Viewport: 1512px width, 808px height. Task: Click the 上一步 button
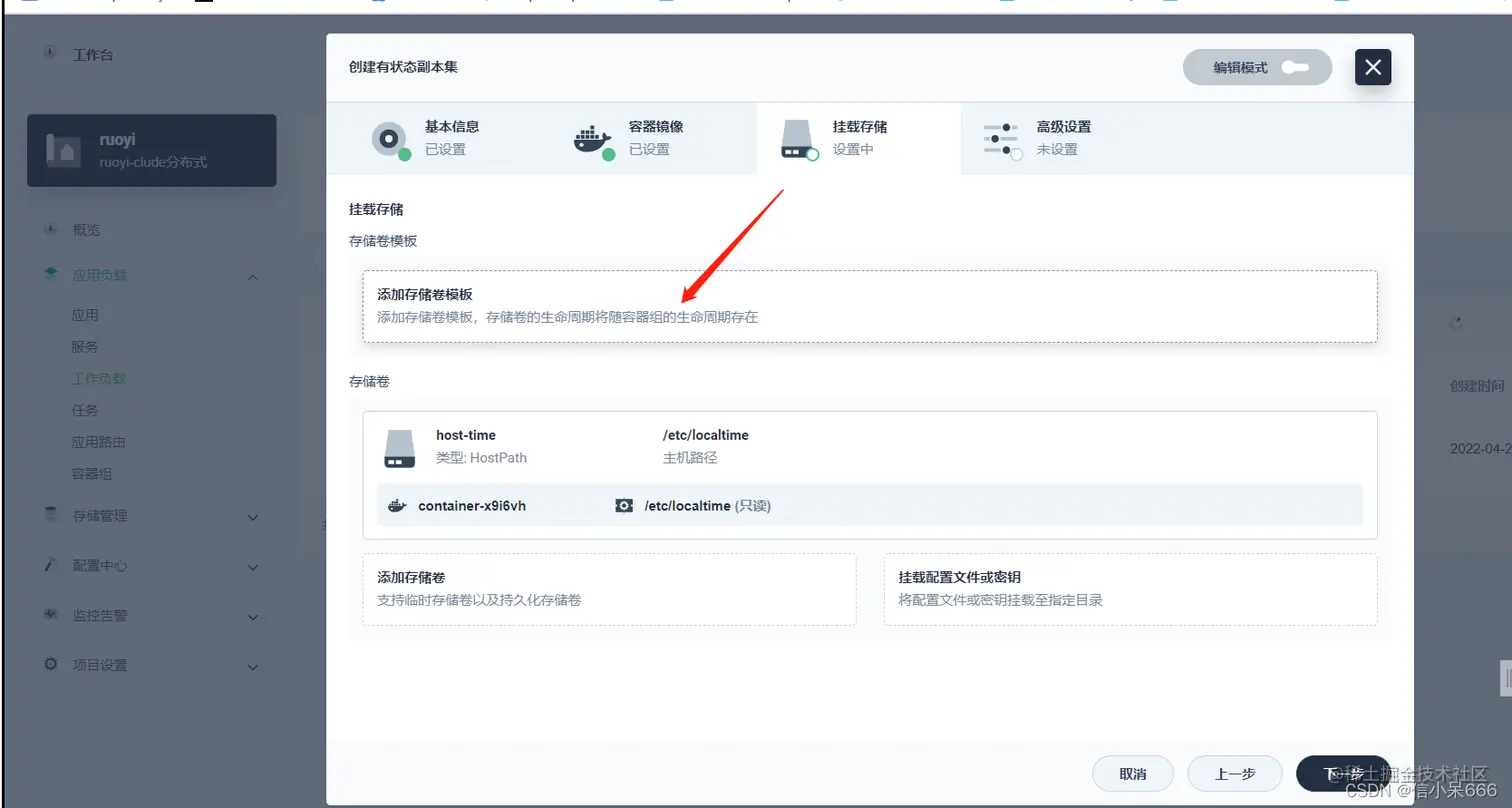[1235, 774]
